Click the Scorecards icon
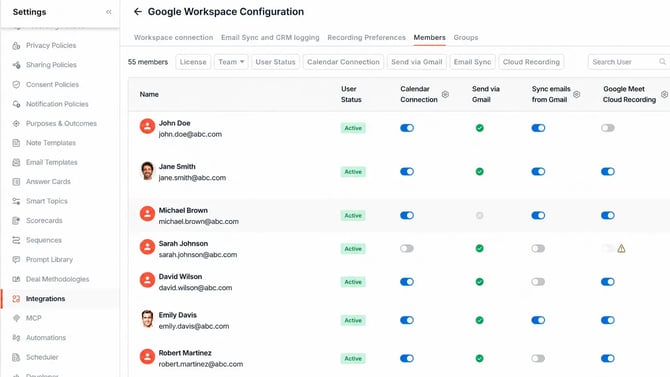This screenshot has height=377, width=670. tap(16, 221)
